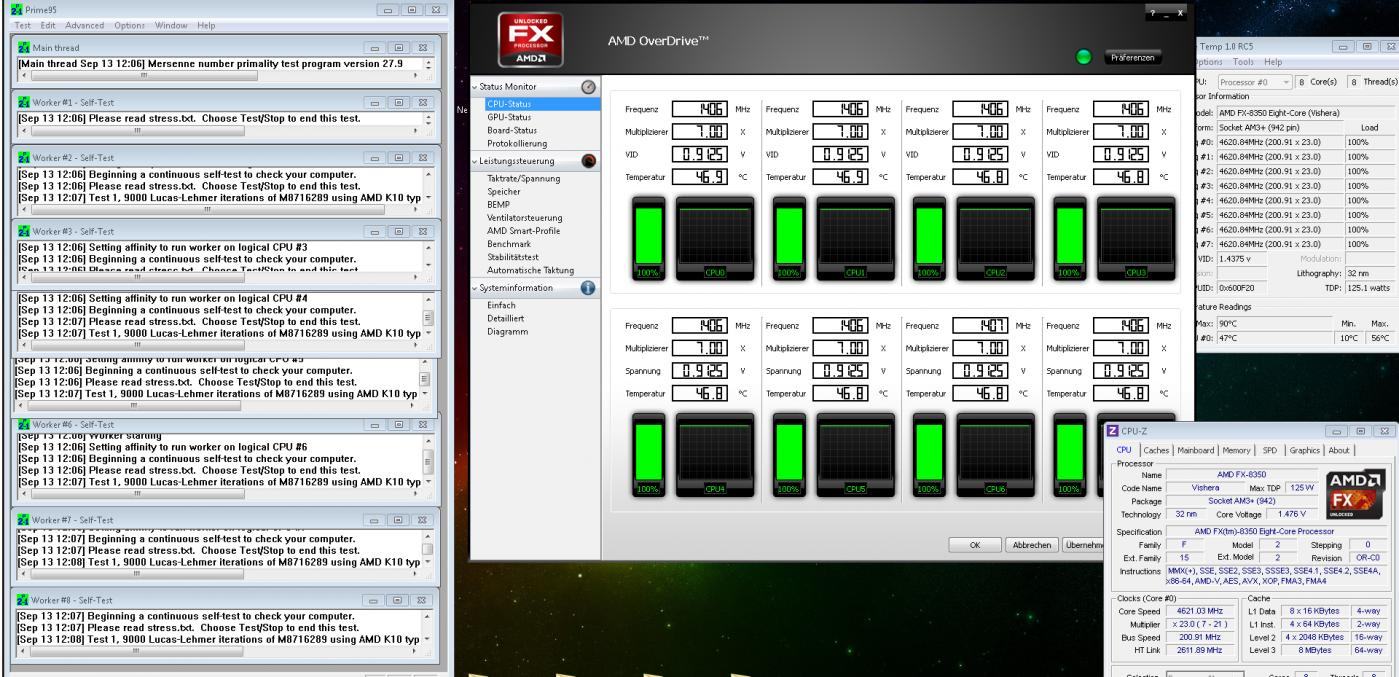Click the Worker #6 Self-Test window icon
Viewport: 1399px width, 677px height.
(x=23, y=424)
